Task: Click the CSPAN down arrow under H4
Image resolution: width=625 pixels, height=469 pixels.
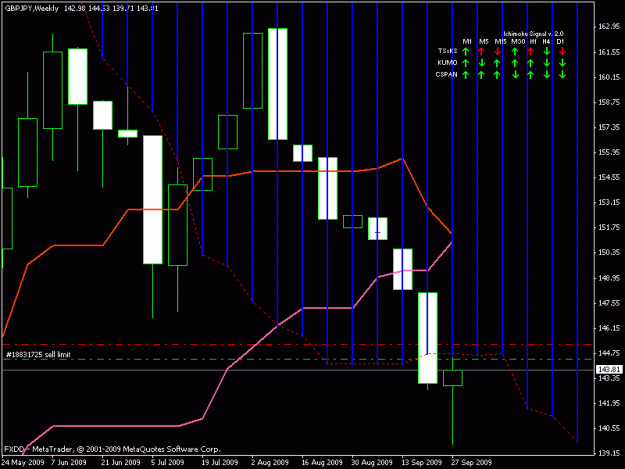Action: pos(547,75)
